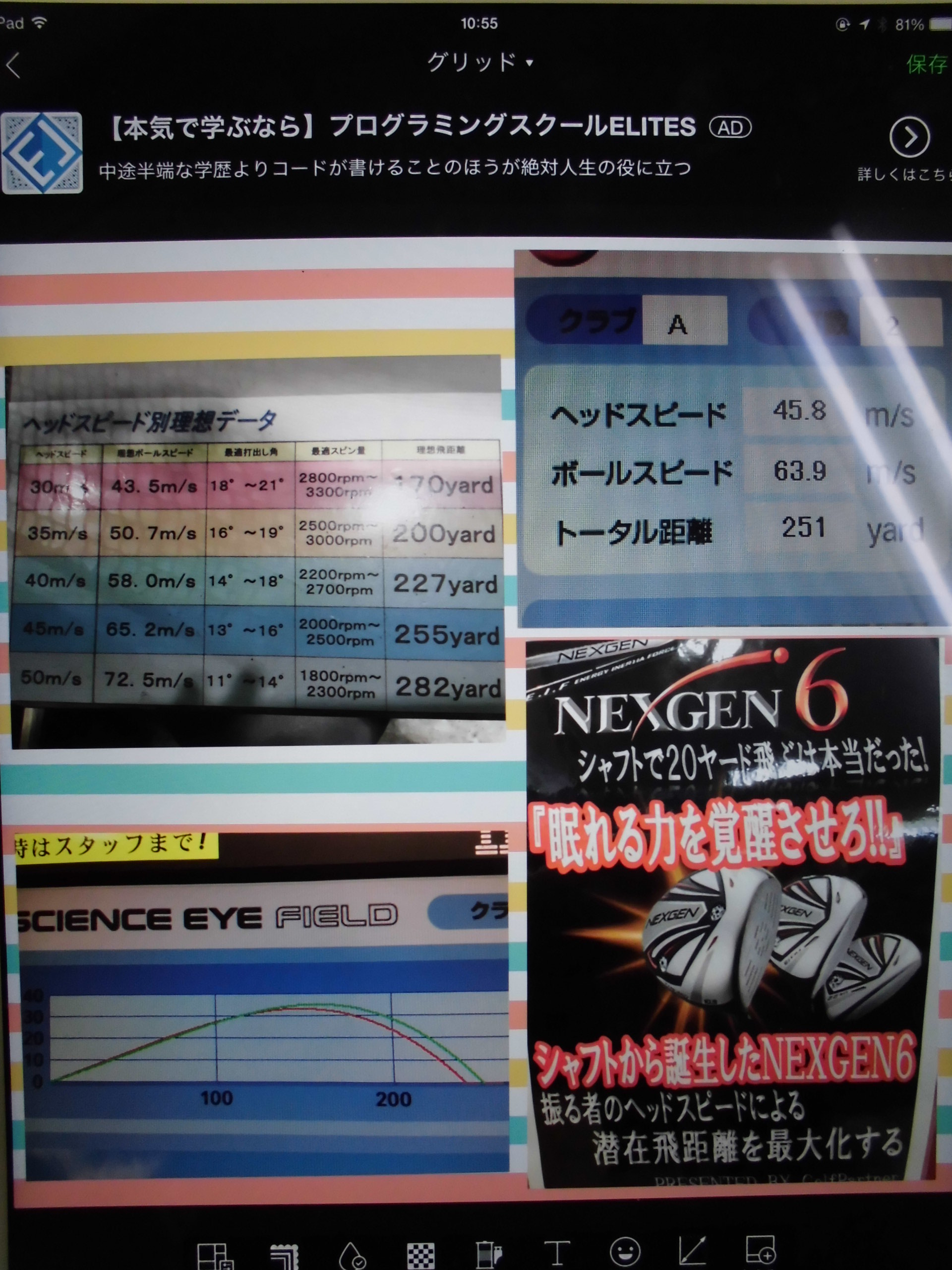Tap the 10:55 clock in status bar
This screenshot has width=952, height=1270.
478,23
